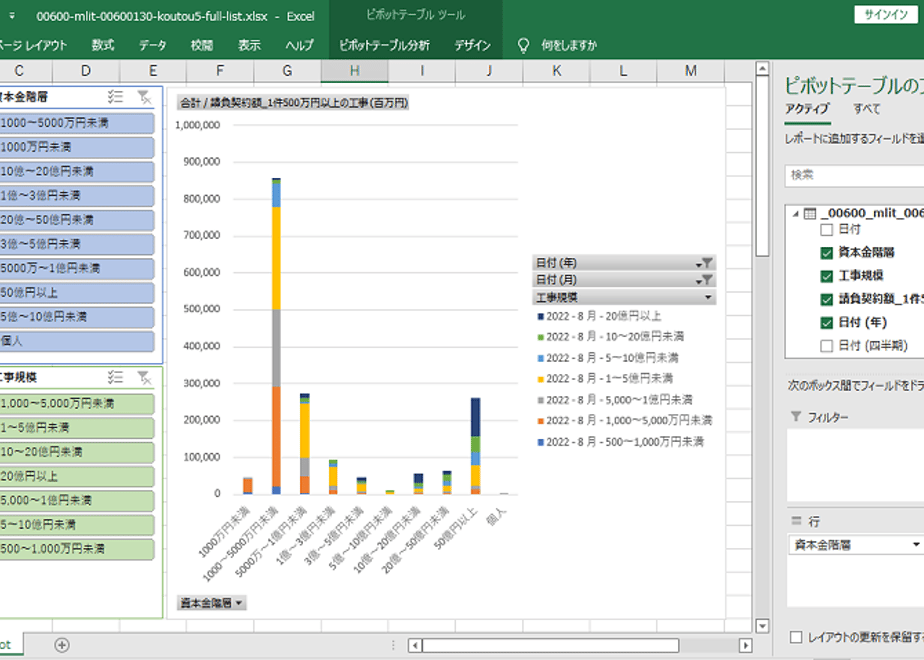The image size is (924, 660).
Task: Click the green 10〜20億円未満 legend swatch
Action: point(540,337)
